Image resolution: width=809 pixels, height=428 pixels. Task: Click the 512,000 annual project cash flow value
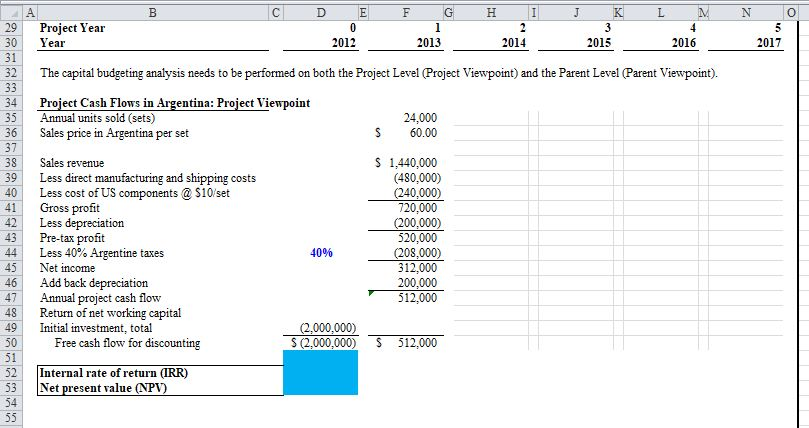click(x=417, y=298)
